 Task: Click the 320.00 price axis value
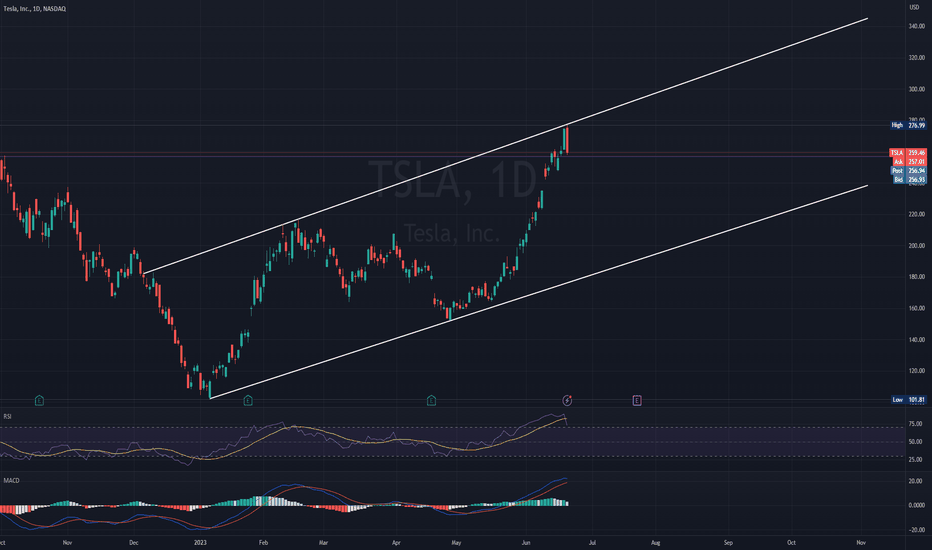tap(917, 58)
